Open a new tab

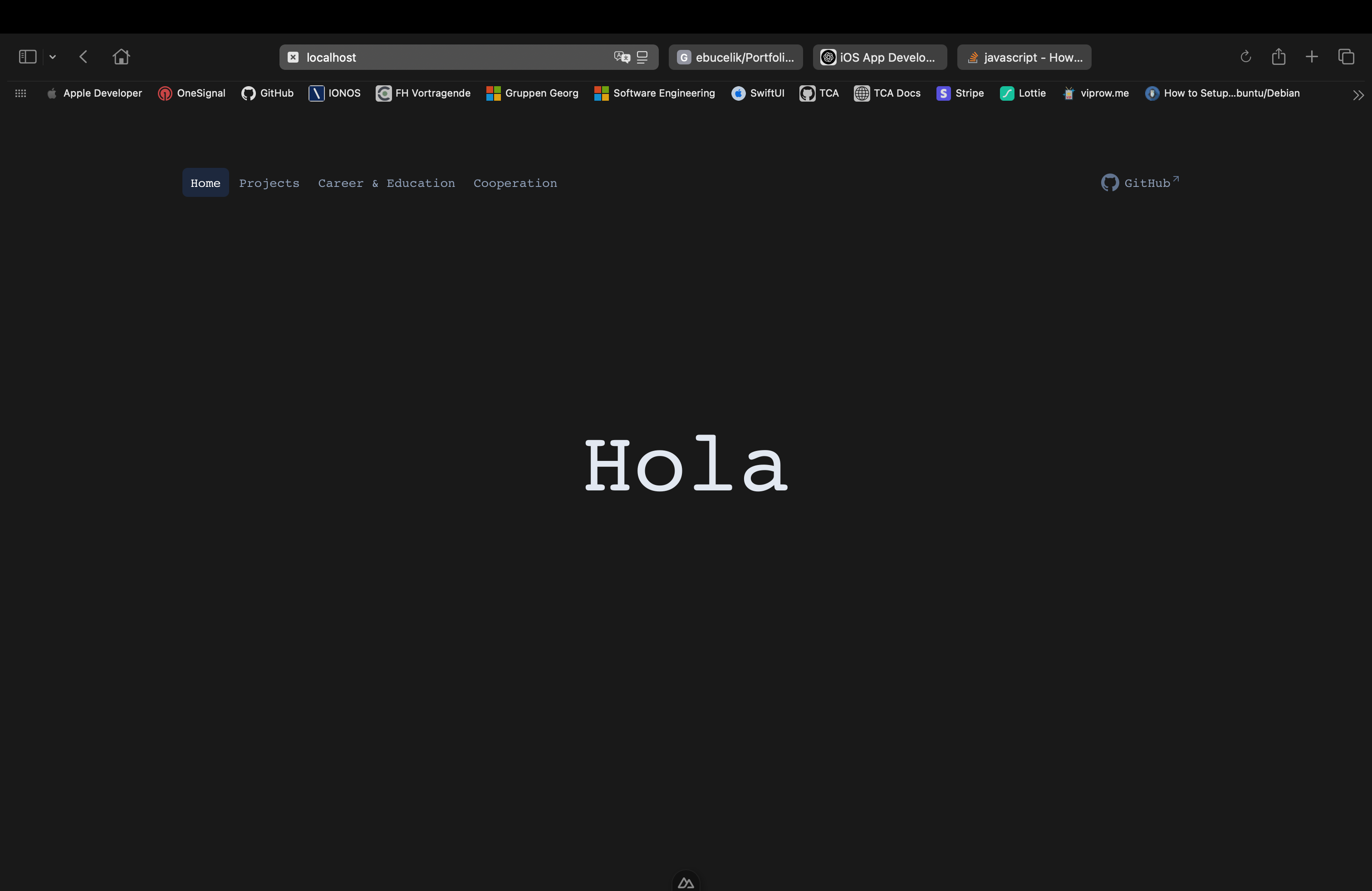1312,56
